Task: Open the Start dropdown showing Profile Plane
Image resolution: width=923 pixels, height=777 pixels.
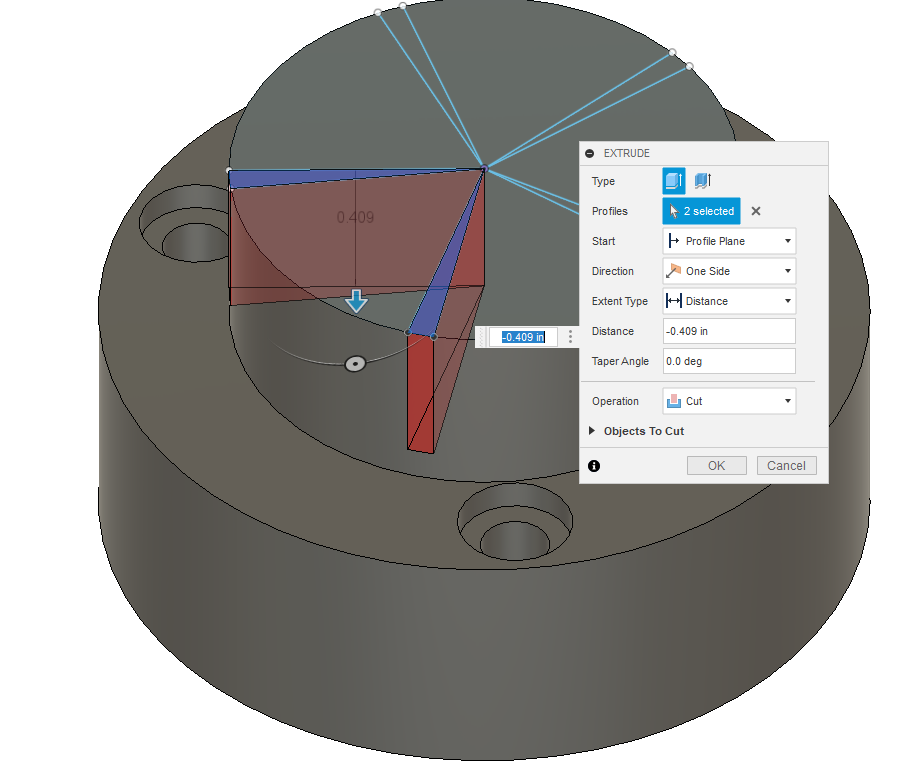Action: coord(728,240)
